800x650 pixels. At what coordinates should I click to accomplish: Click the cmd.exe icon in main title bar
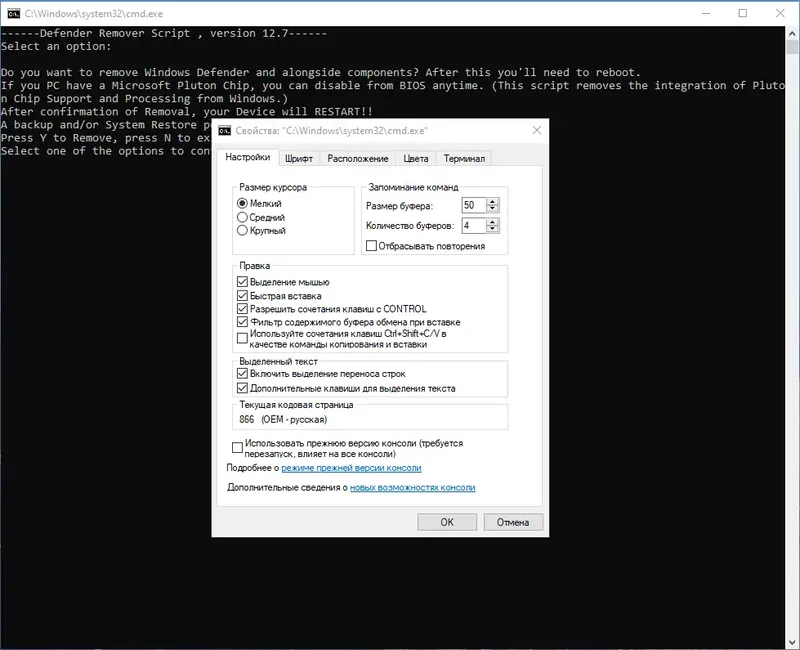tap(14, 14)
